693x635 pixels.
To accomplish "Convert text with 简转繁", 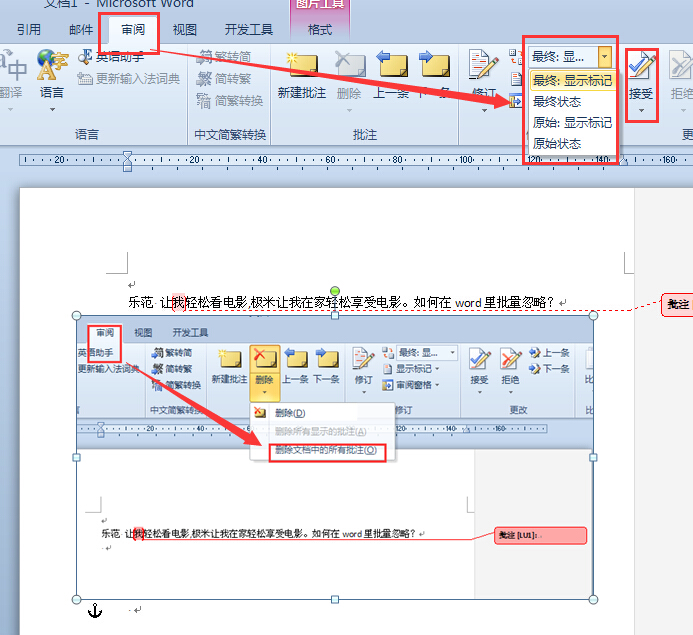I will (x=224, y=79).
